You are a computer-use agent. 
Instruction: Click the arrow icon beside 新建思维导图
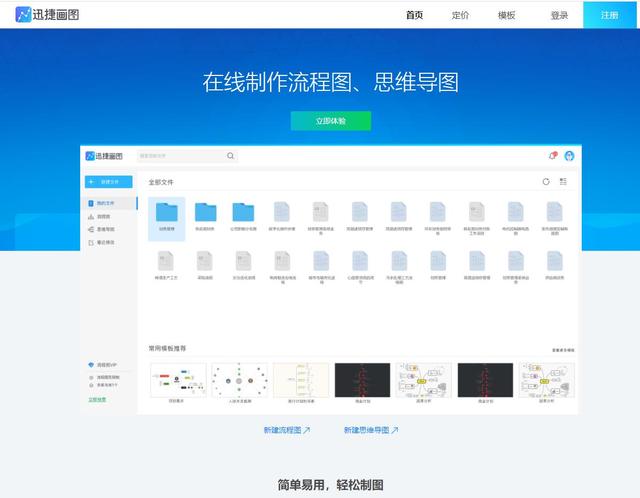[395, 430]
